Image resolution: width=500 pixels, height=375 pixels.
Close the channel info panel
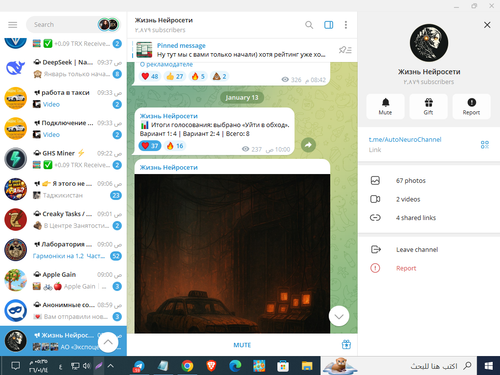[487, 25]
